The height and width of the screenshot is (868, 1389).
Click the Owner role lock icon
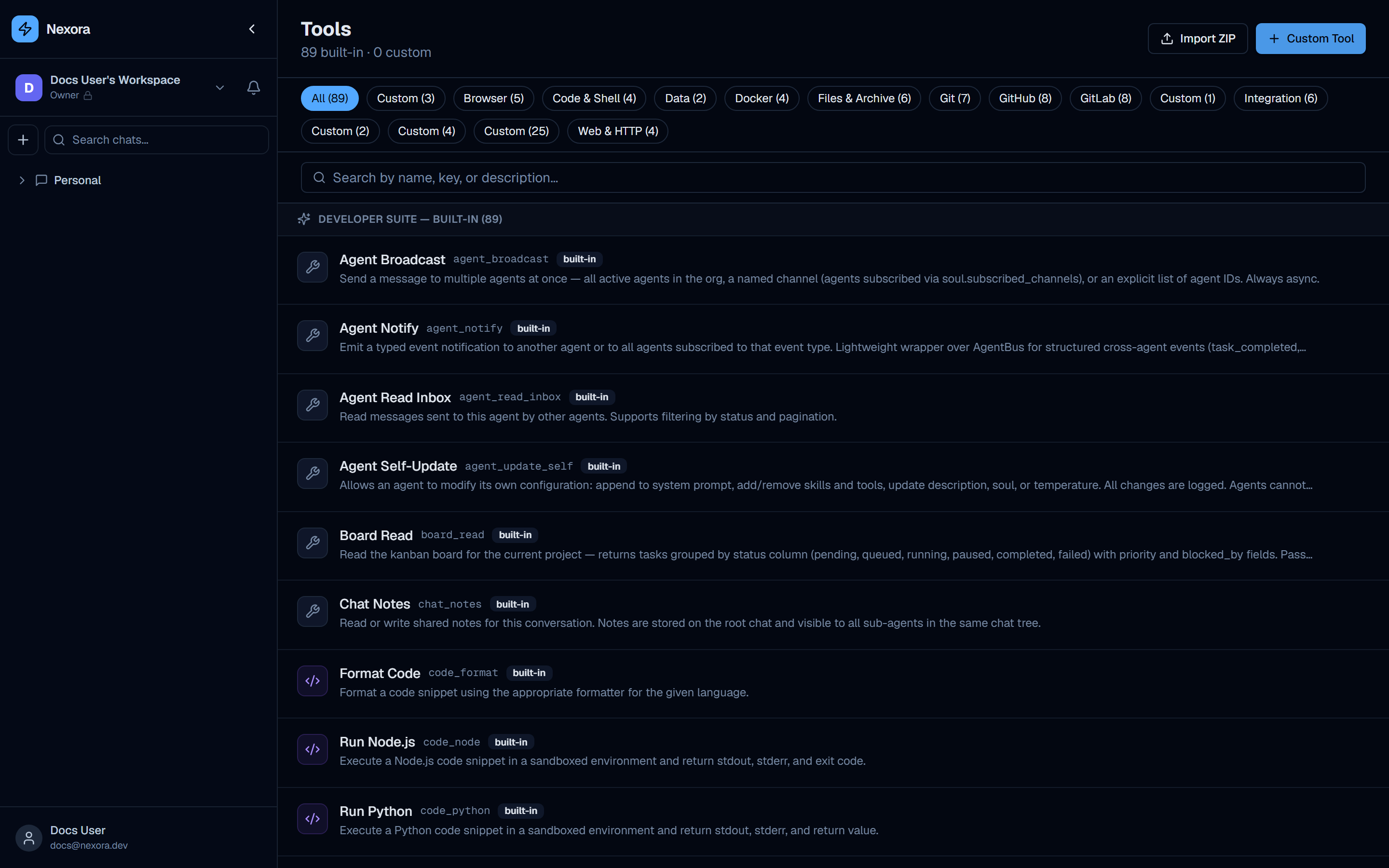(88, 95)
